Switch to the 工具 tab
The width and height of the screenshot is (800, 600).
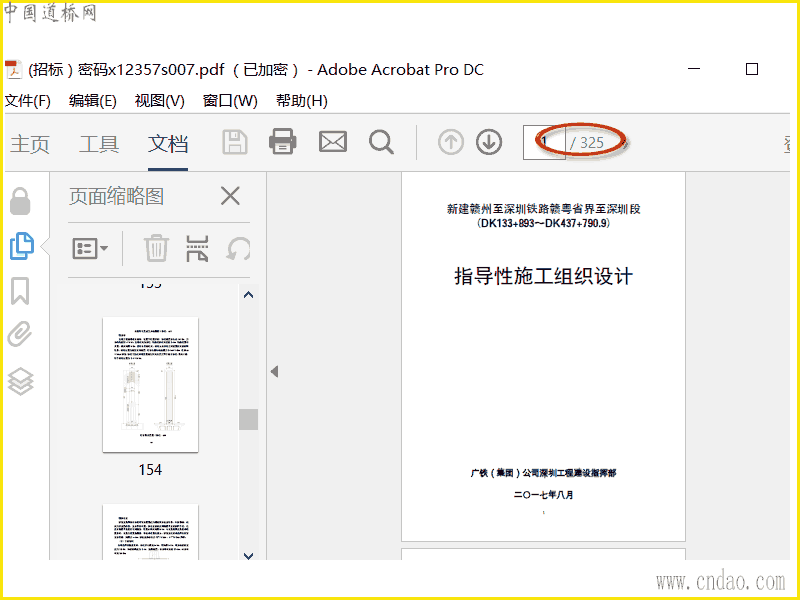tap(99, 144)
